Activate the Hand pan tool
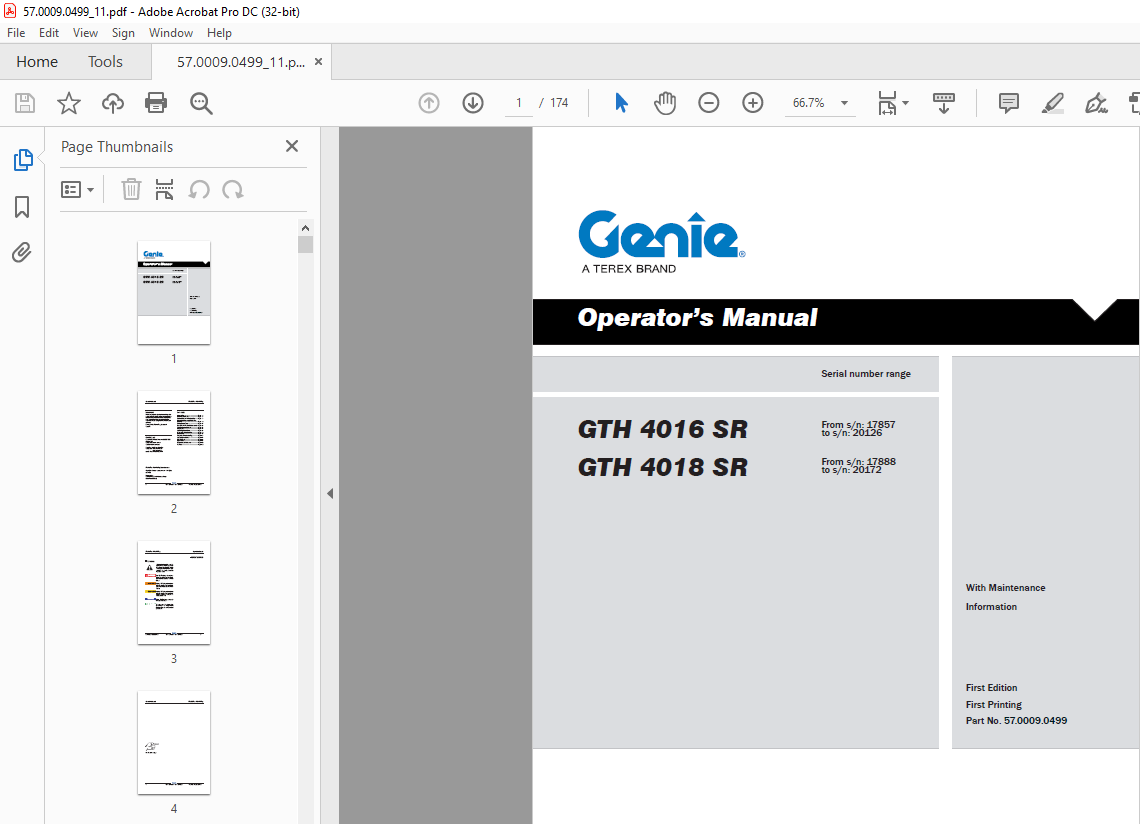This screenshot has height=824, width=1140. pyautogui.click(x=665, y=103)
